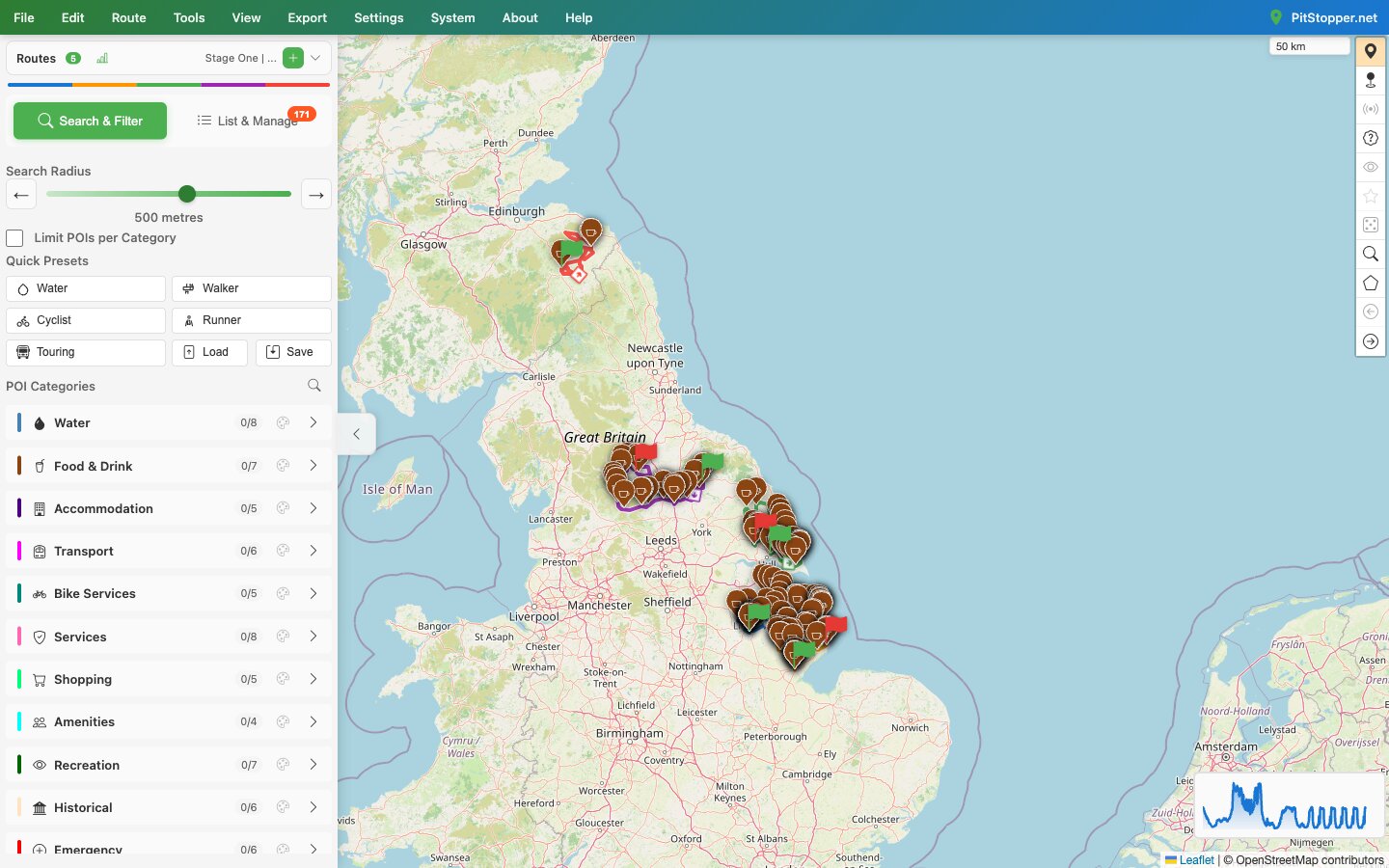Increase search radius with right arrow
The width and height of the screenshot is (1389, 868).
[316, 195]
